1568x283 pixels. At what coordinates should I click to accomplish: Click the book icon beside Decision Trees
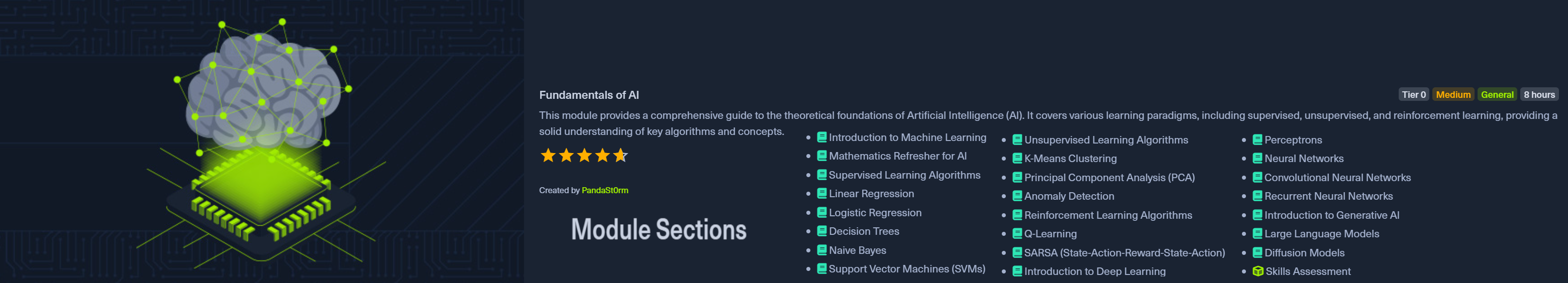(x=821, y=231)
